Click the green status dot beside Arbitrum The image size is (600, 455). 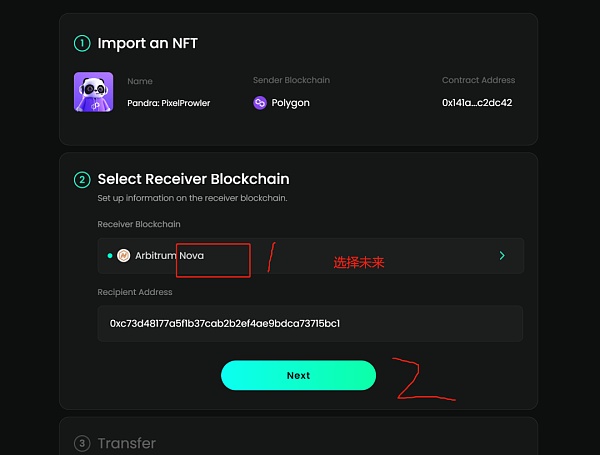[110, 256]
